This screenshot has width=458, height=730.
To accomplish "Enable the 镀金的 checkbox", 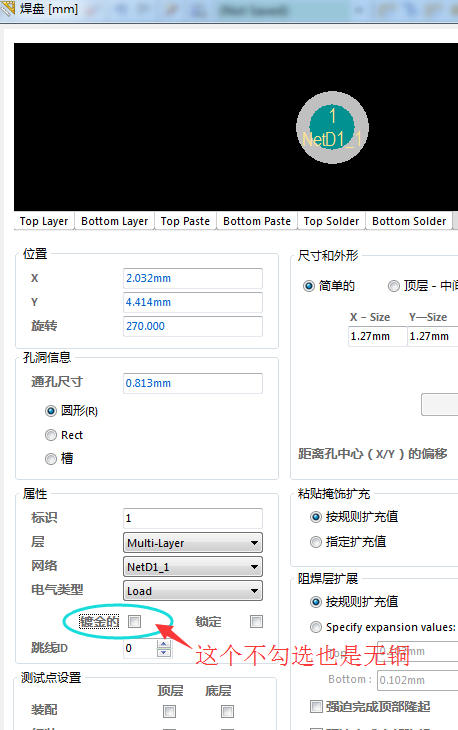I will click(x=135, y=621).
